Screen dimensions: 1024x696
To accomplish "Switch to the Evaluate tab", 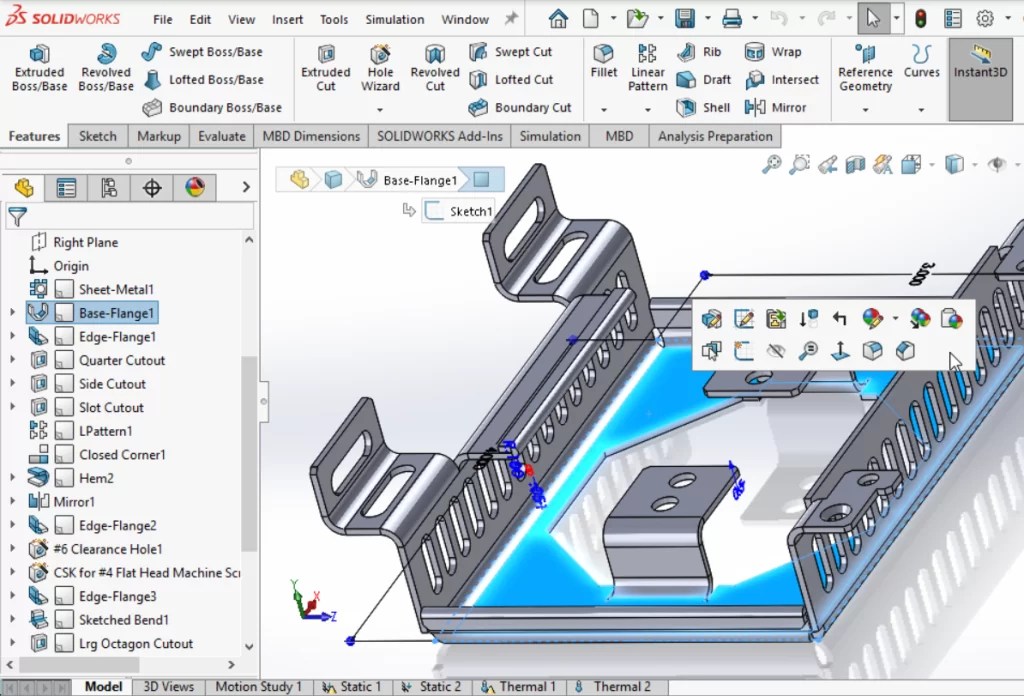I will [x=221, y=136].
